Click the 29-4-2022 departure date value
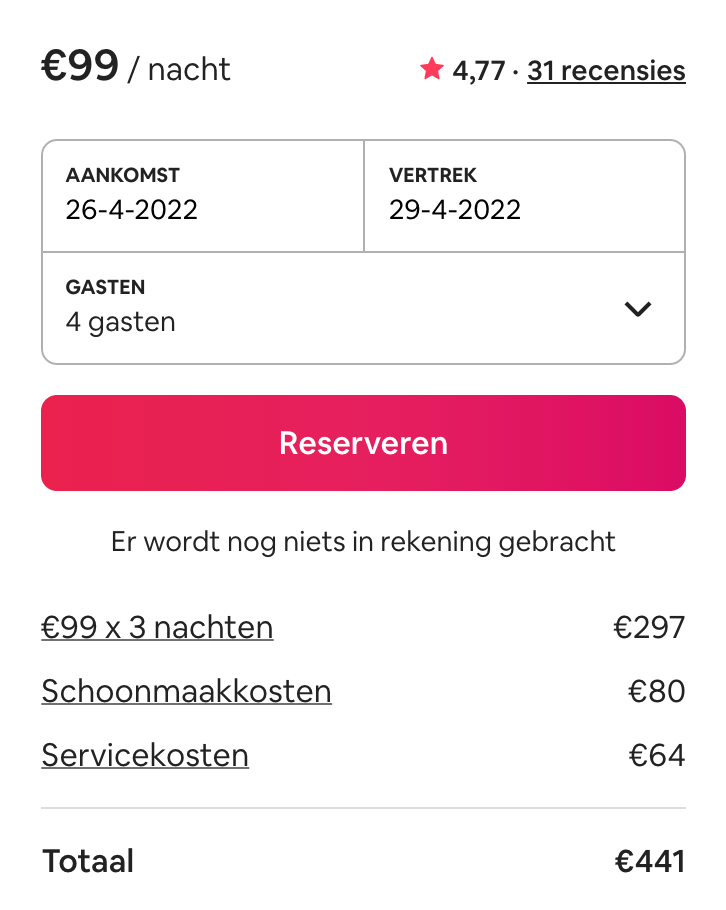Screen dimensions: 726x910 pyautogui.click(x=455, y=210)
